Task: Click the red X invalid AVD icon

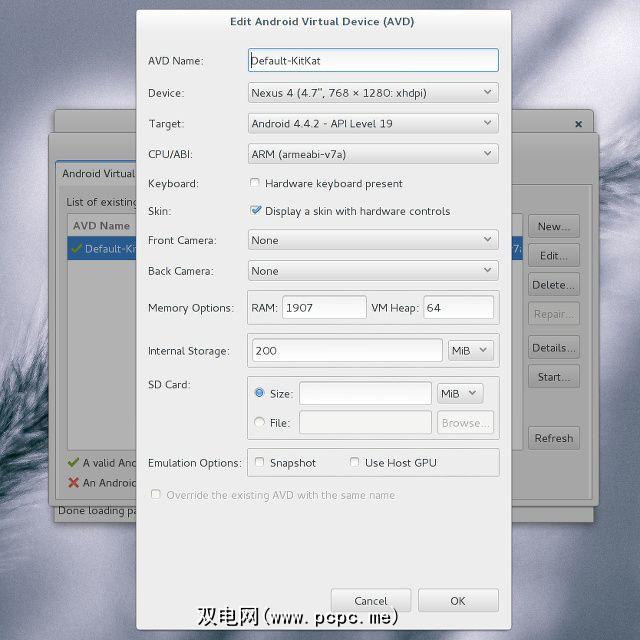Action: click(x=73, y=482)
